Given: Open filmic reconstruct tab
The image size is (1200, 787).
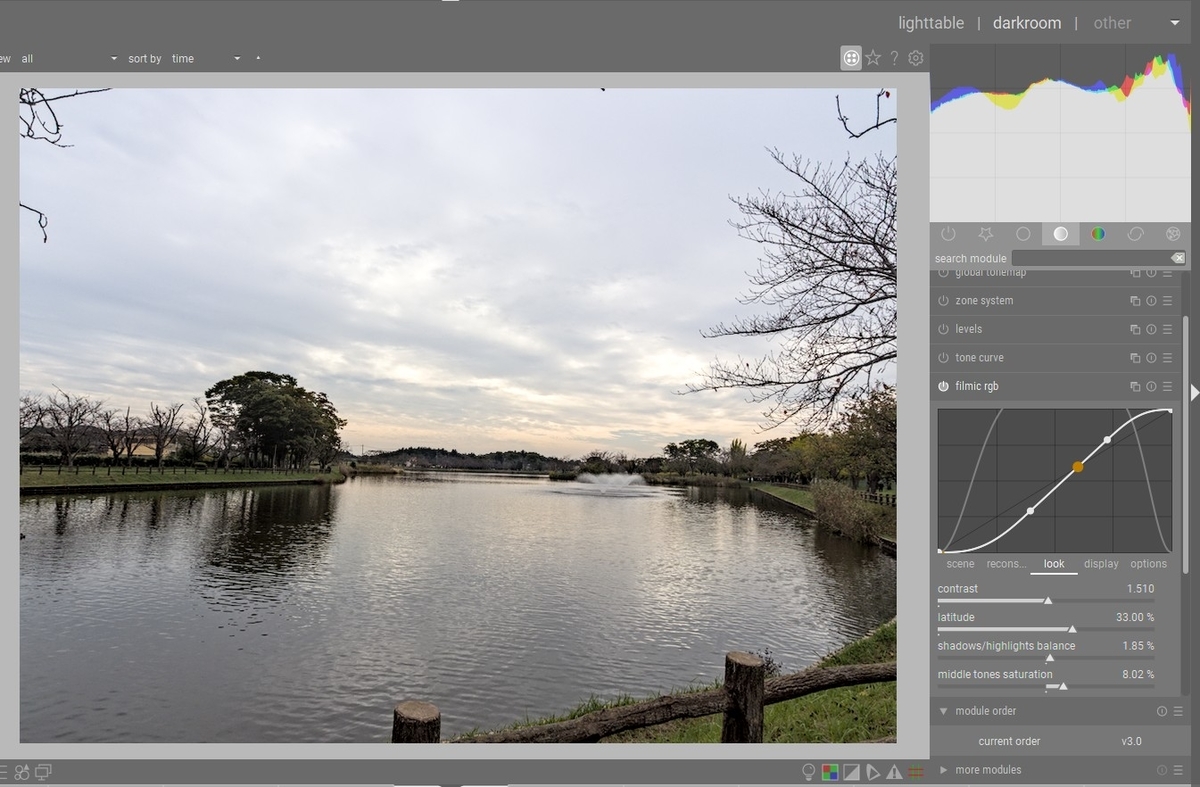Looking at the screenshot, I should click(1006, 564).
